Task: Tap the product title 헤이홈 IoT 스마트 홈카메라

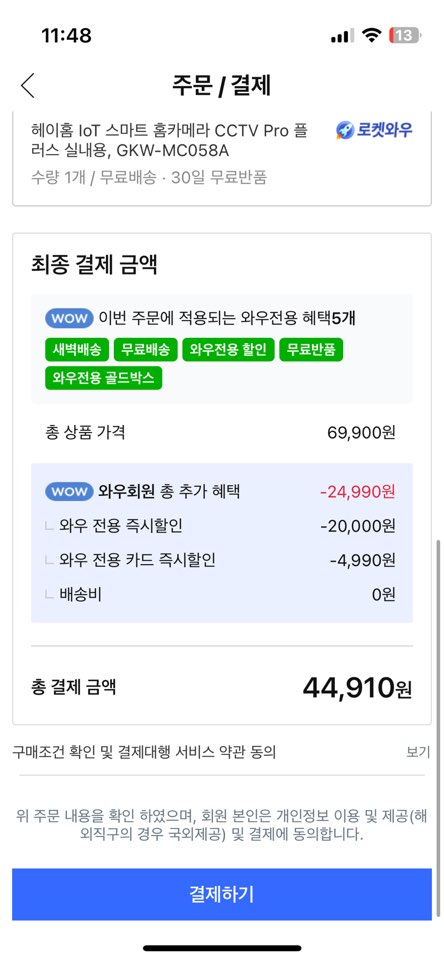Action: [170, 140]
